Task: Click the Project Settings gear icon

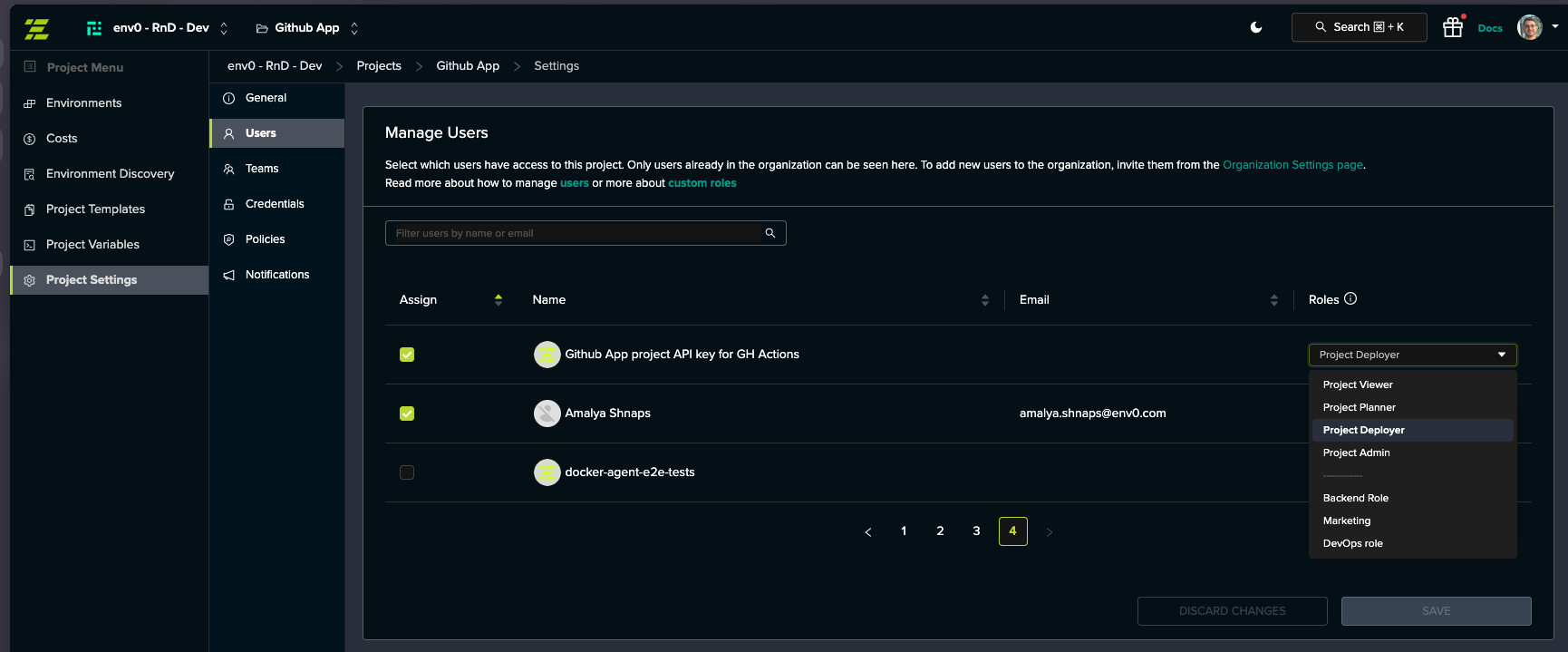Action: point(30,280)
